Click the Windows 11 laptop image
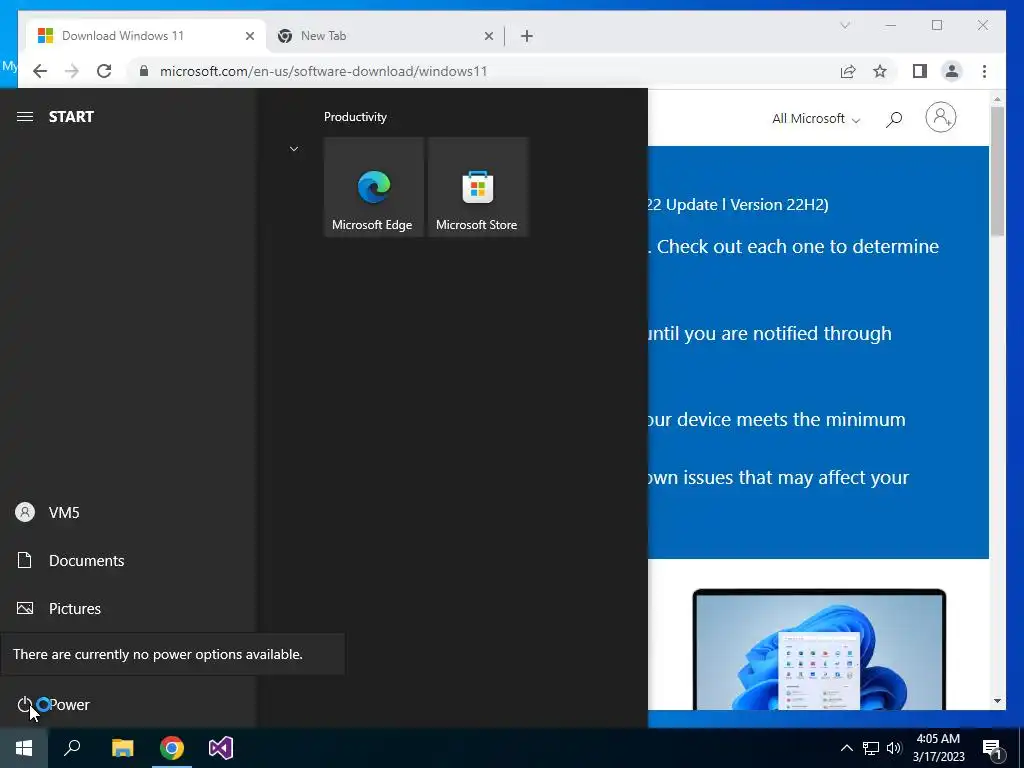This screenshot has width=1024, height=768. 819,649
